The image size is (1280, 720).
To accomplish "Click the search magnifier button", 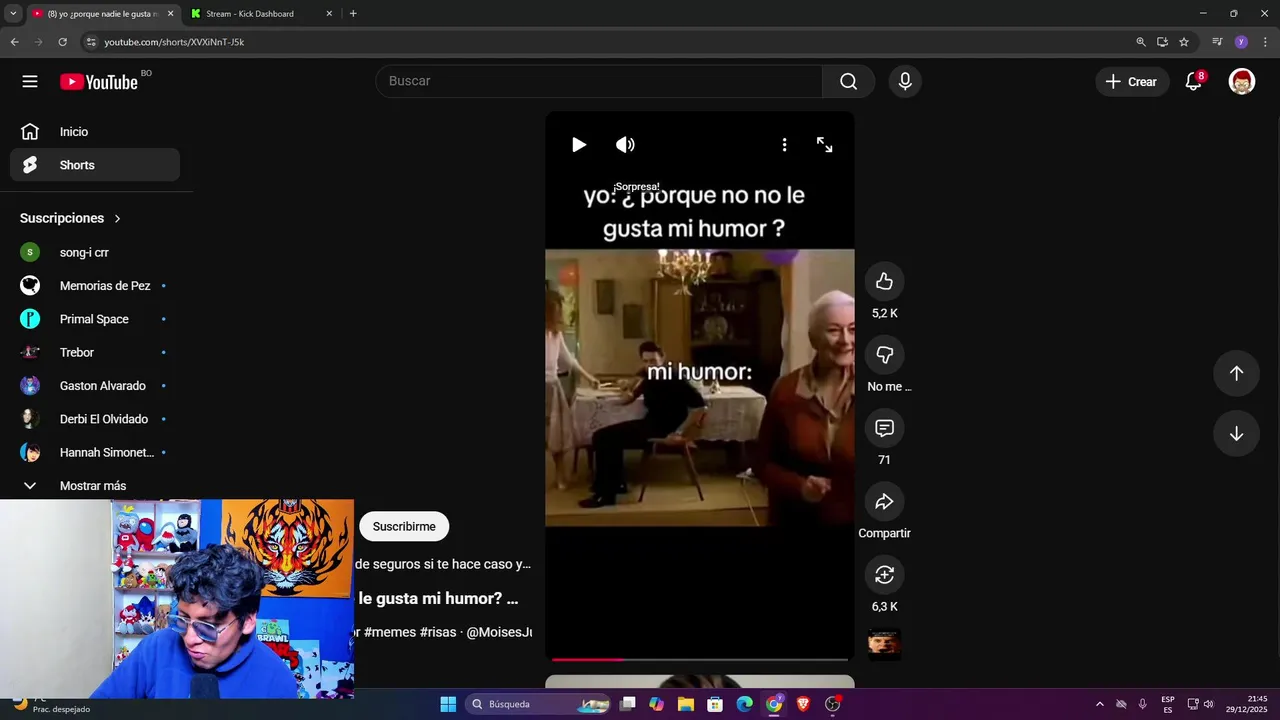I will [x=848, y=82].
